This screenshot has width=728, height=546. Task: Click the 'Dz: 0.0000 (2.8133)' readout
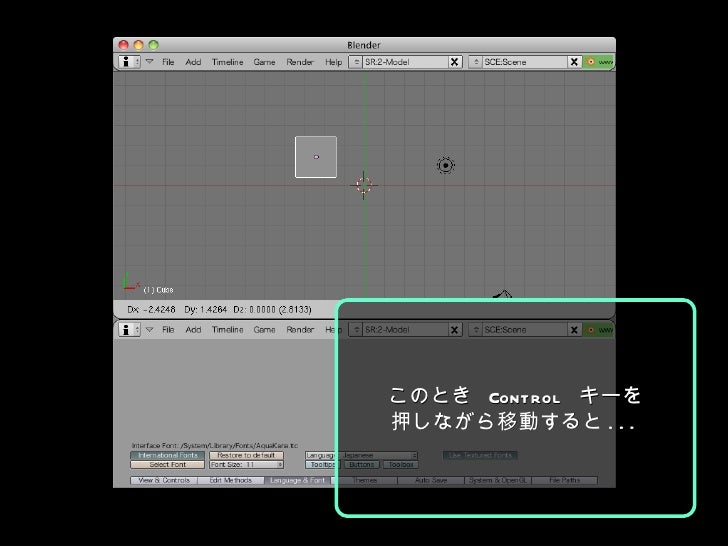(273, 309)
